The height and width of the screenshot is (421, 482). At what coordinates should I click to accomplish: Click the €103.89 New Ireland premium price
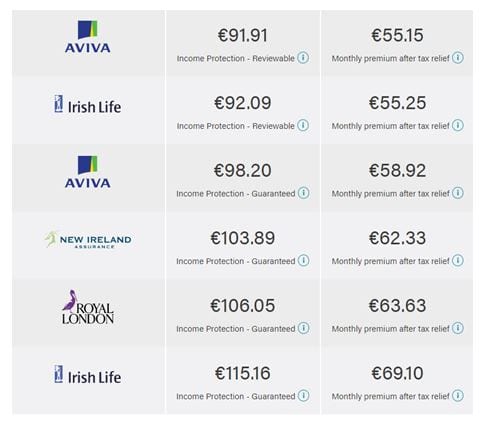pyautogui.click(x=243, y=238)
